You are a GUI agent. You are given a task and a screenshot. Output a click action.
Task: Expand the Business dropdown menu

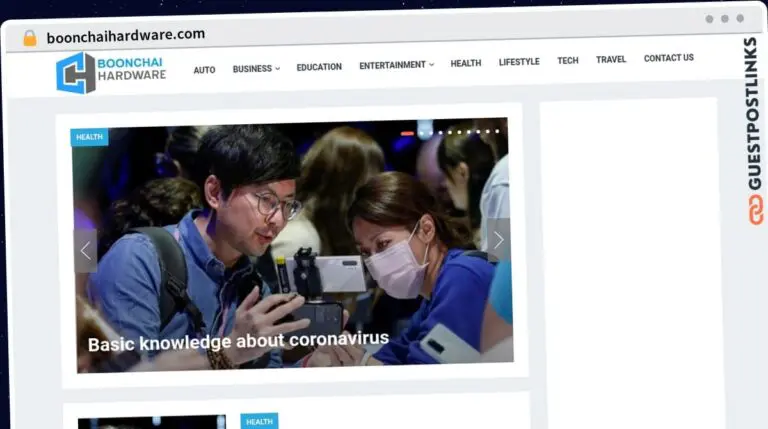[x=256, y=69]
